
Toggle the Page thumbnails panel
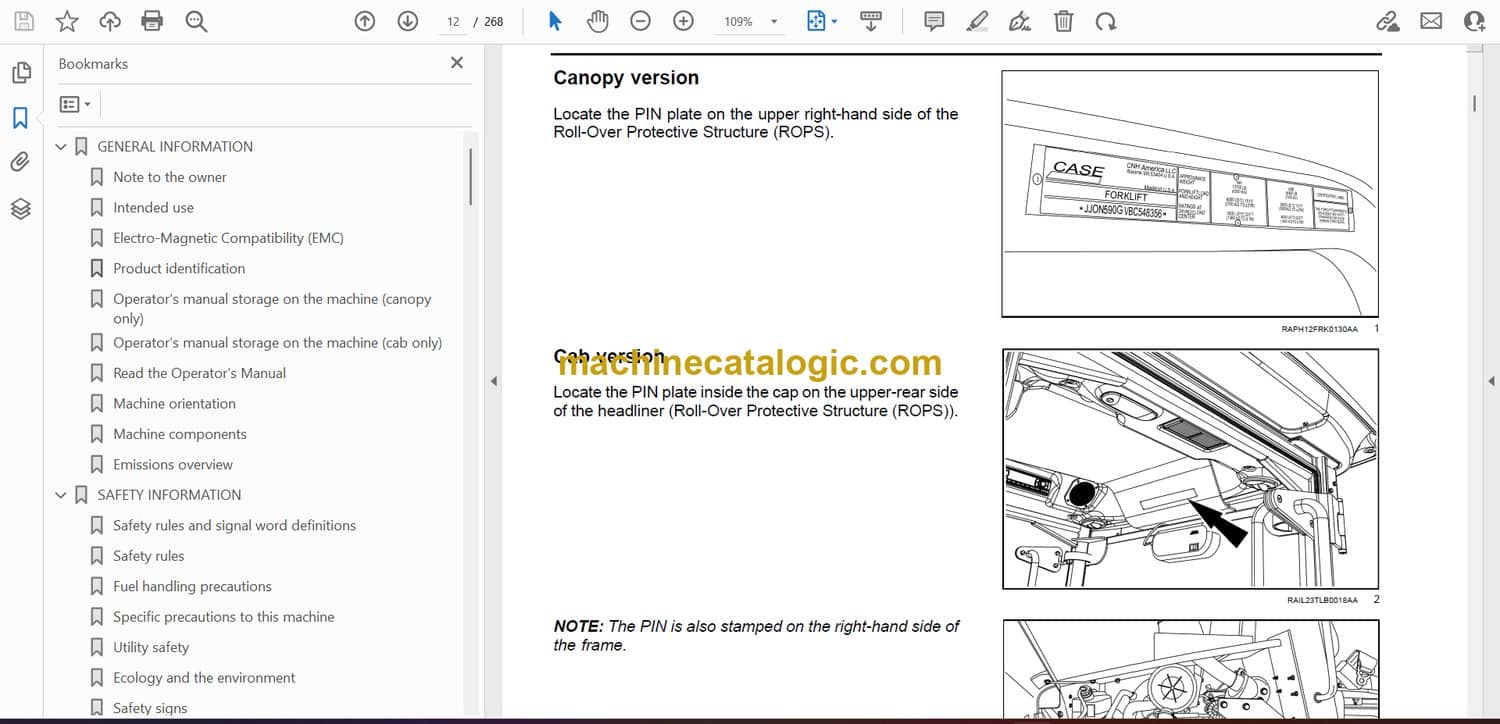pos(20,73)
